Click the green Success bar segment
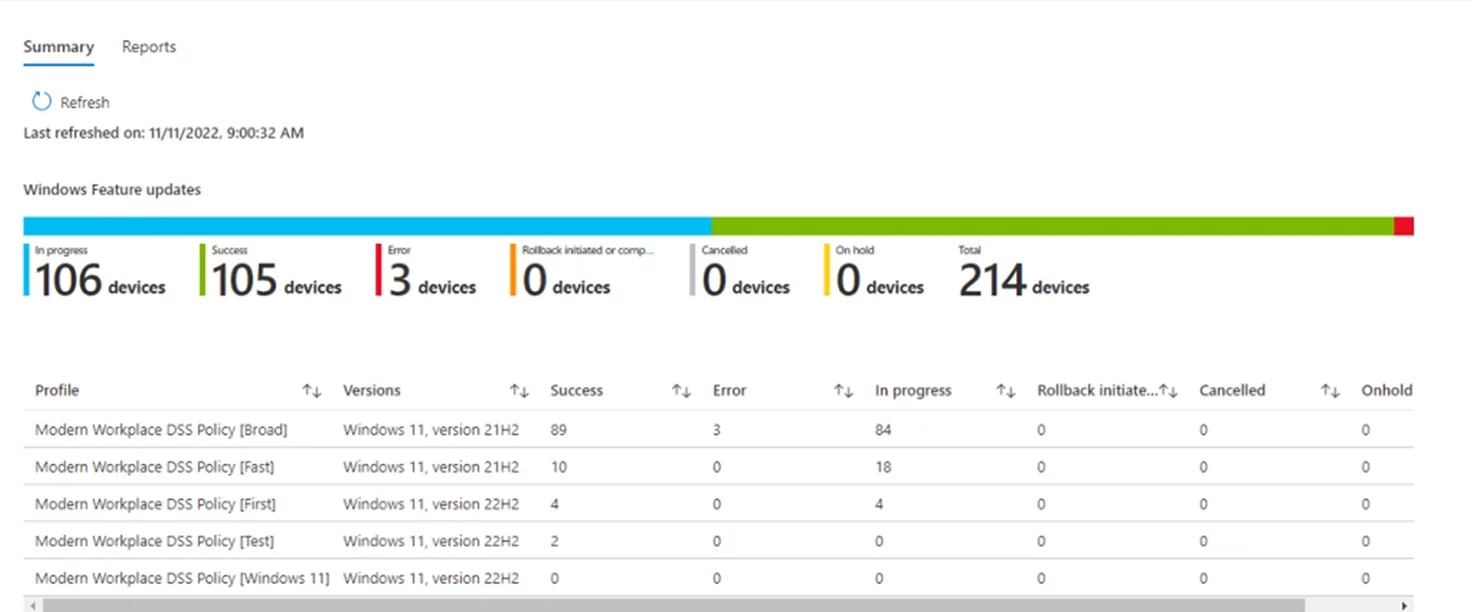1472x612 pixels. coord(1052,226)
